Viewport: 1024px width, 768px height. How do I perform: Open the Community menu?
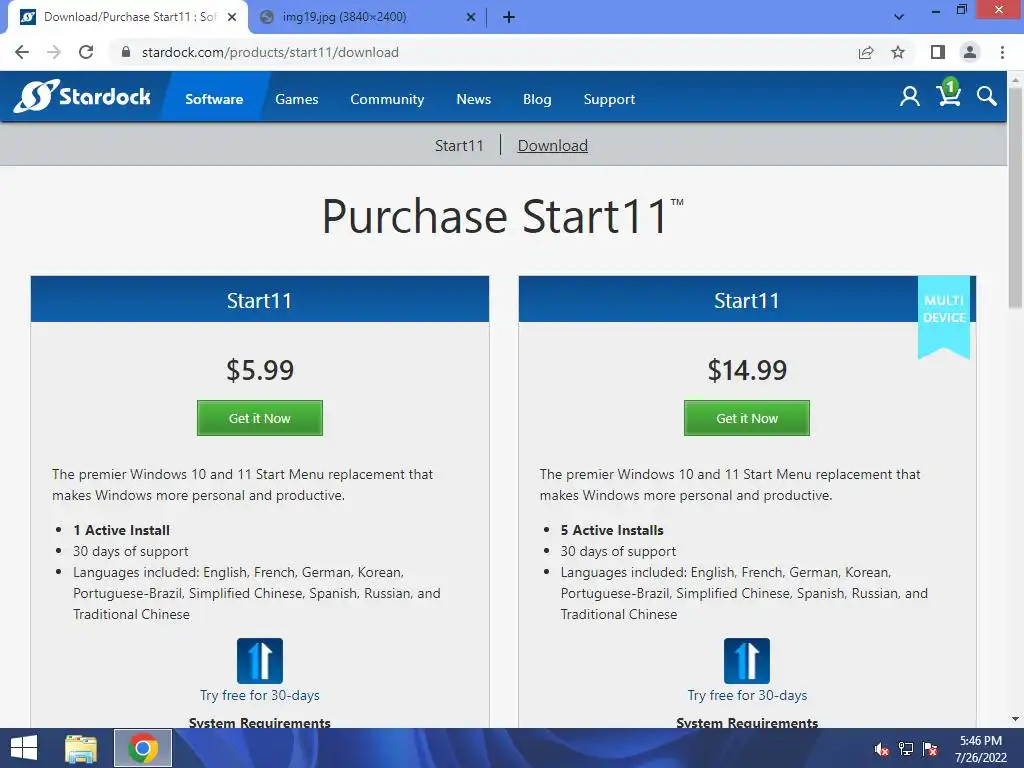click(387, 99)
